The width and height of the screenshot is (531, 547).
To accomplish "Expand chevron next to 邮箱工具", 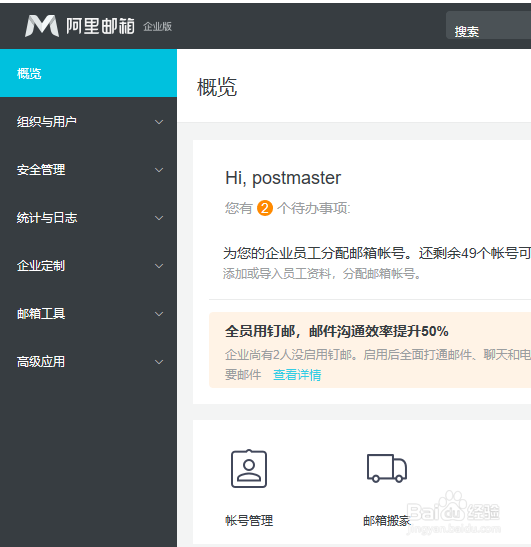I will (x=159, y=314).
